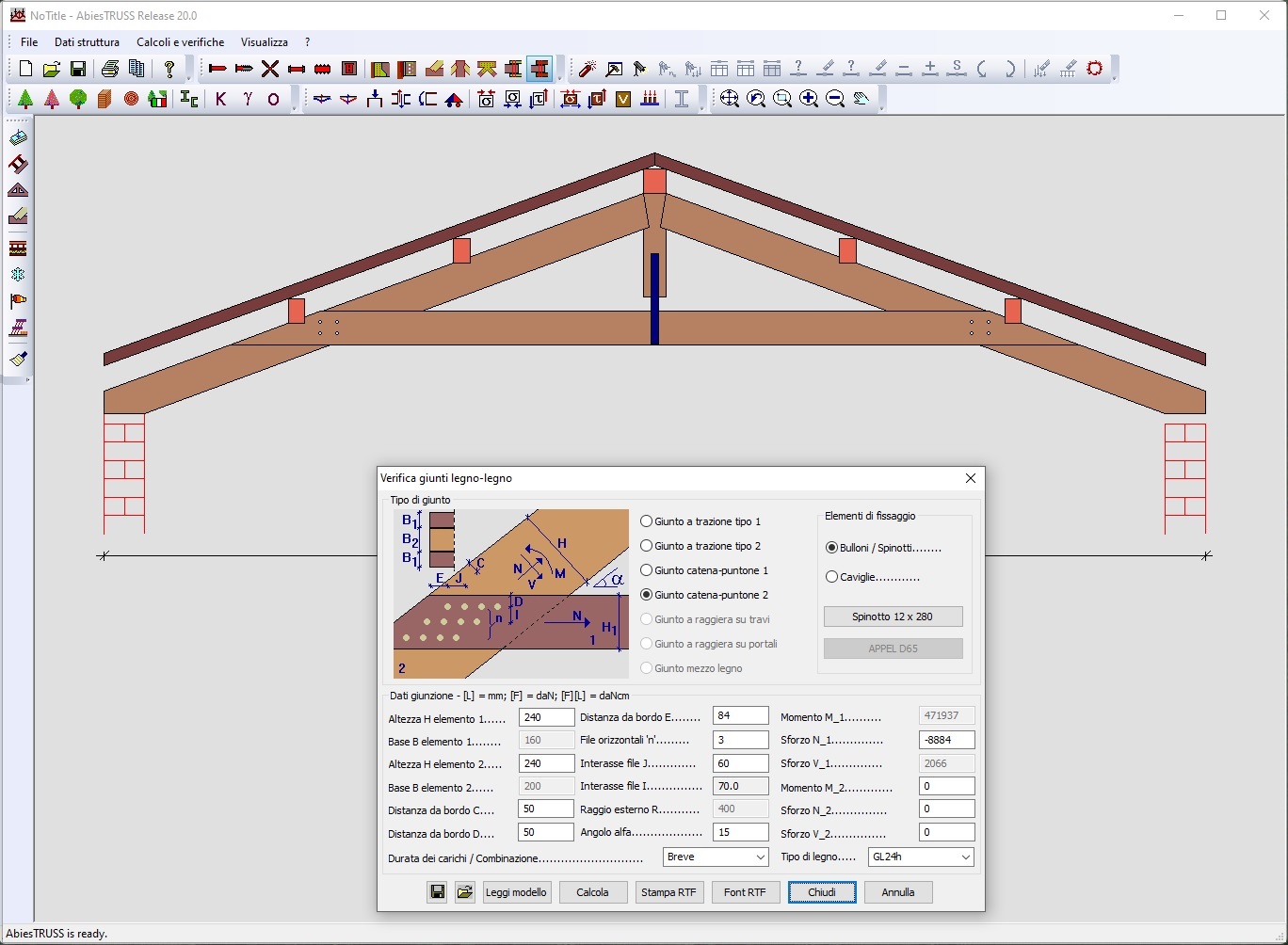Click the 'Sforzo N_1' input field

(x=946, y=740)
